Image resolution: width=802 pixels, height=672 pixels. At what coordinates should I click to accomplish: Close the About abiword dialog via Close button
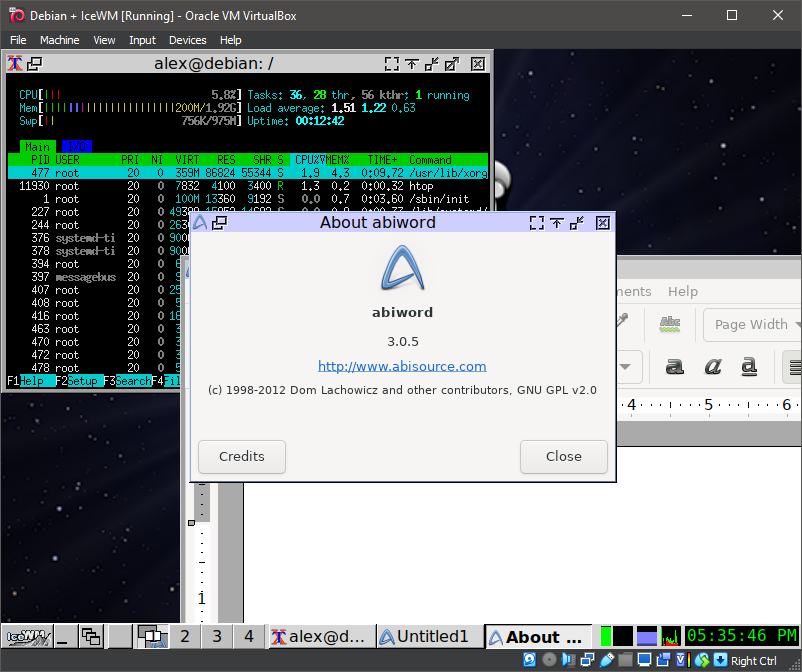[563, 456]
